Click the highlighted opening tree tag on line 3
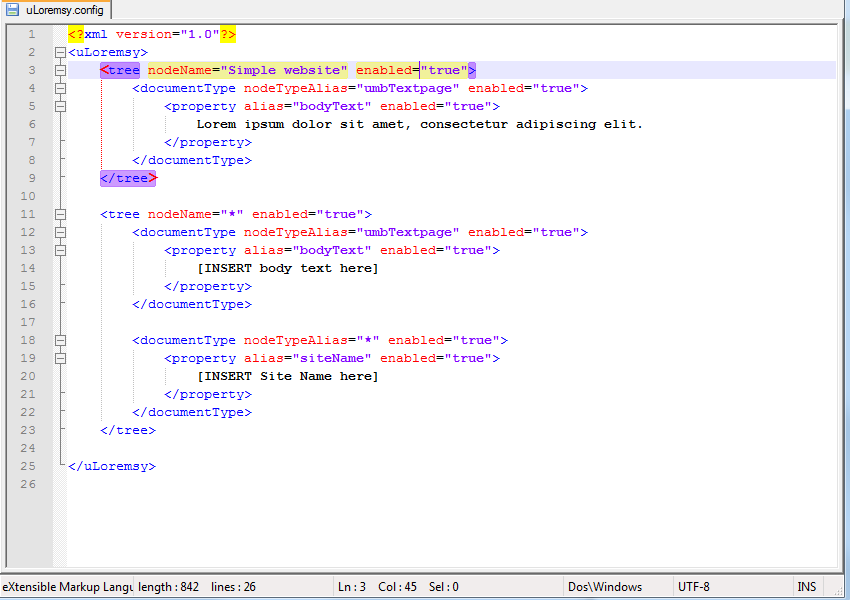This screenshot has width=850, height=600. (120, 70)
